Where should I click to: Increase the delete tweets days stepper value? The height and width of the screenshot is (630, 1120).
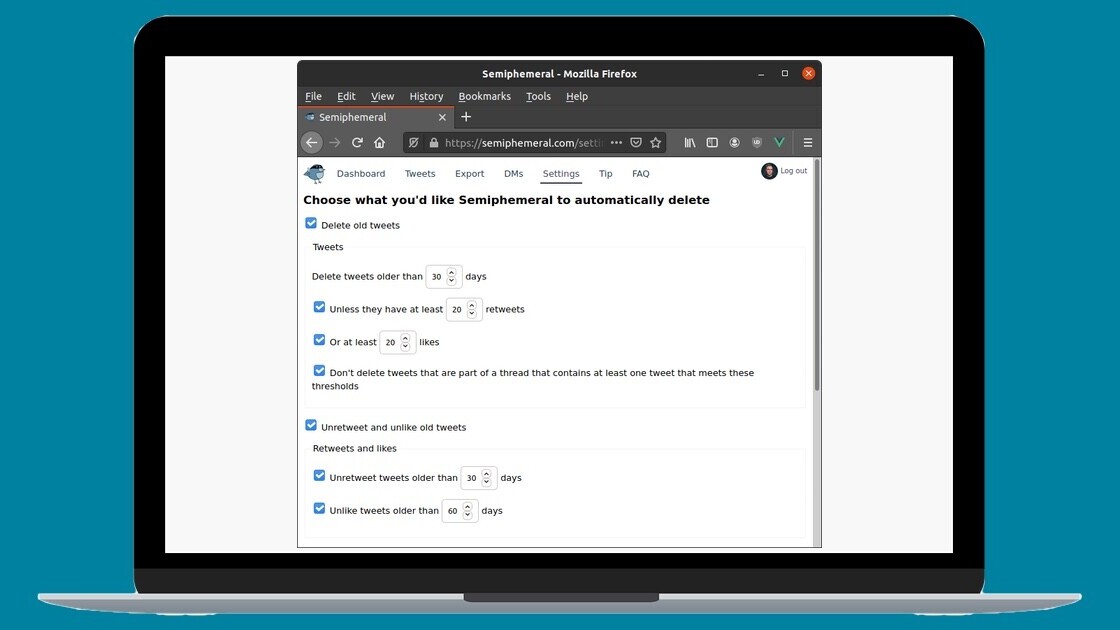click(x=452, y=272)
